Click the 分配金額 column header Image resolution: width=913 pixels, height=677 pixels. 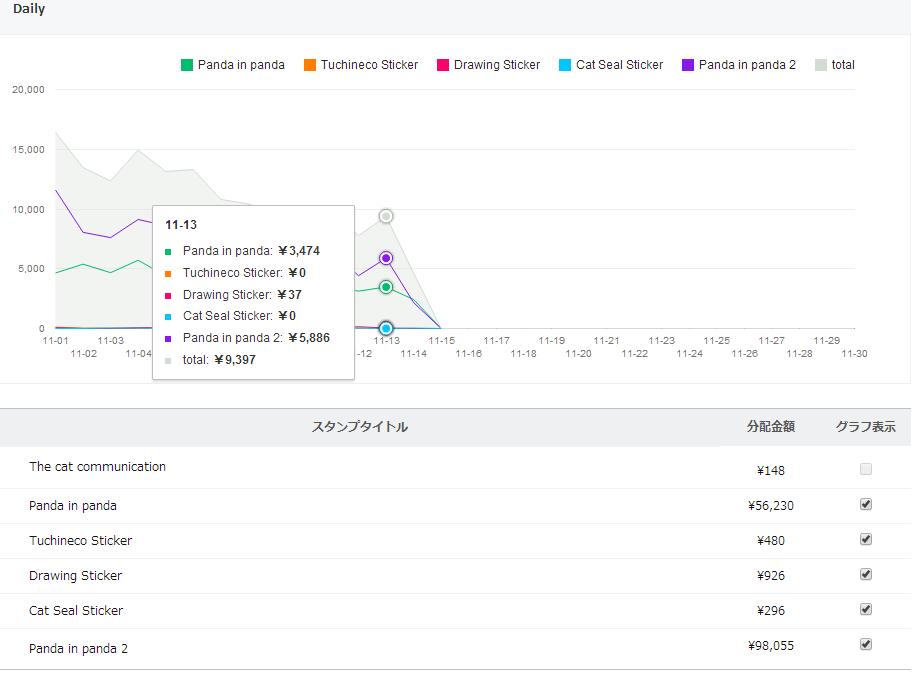[x=770, y=427]
